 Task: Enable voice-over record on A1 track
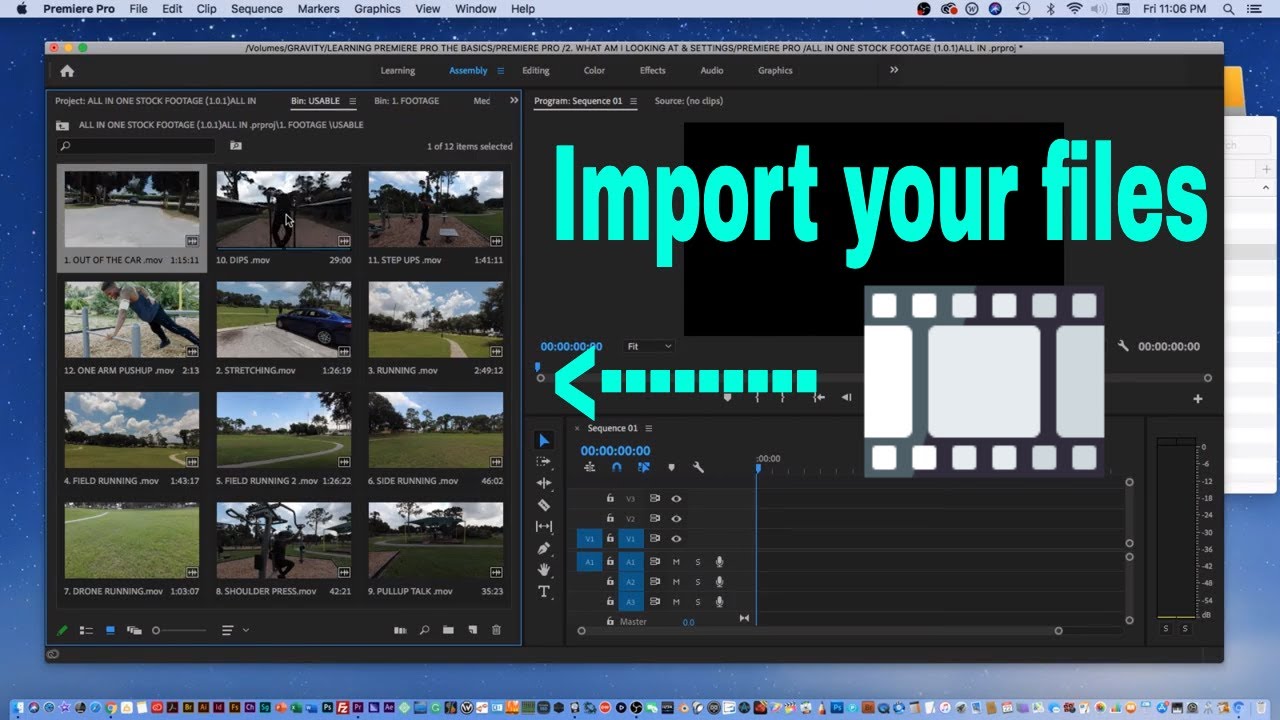coord(719,562)
